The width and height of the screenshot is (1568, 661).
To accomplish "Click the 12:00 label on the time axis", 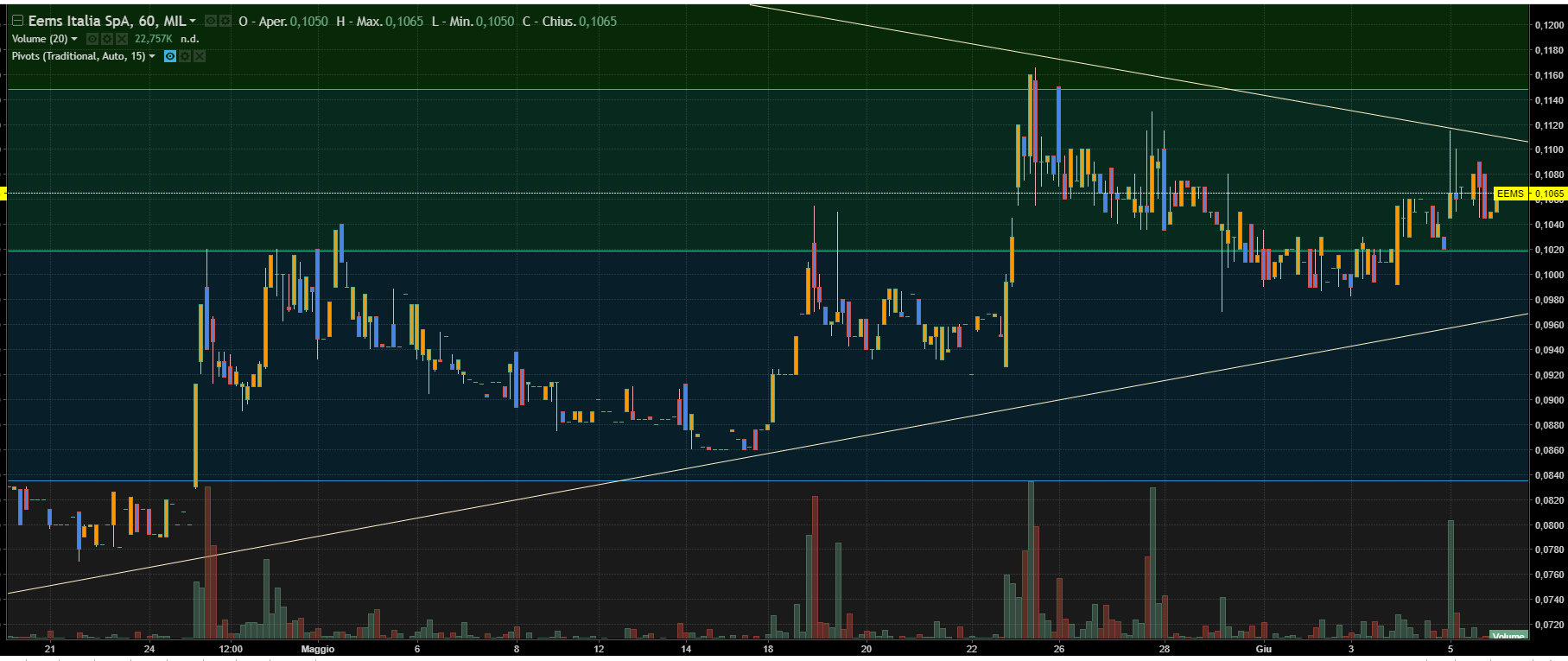I will [x=231, y=649].
